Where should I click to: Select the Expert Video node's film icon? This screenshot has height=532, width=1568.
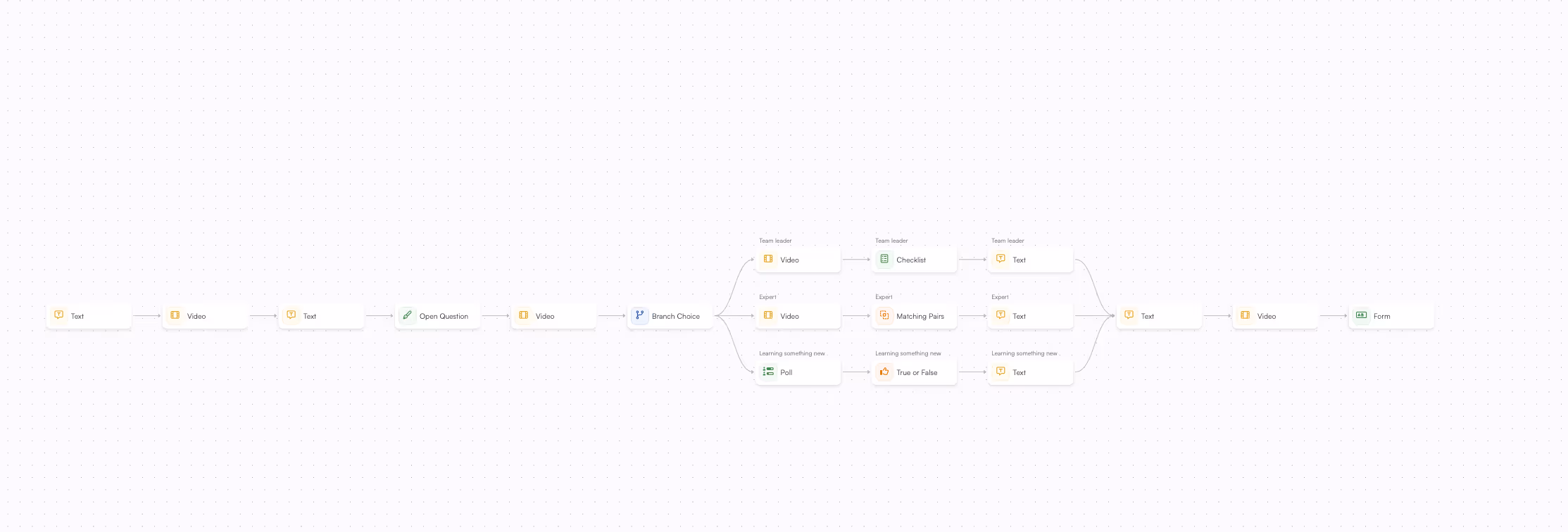coord(768,315)
